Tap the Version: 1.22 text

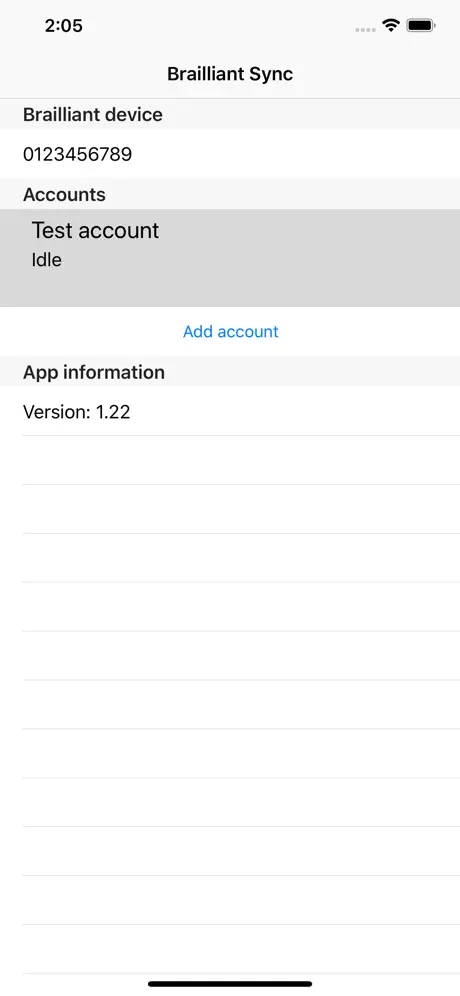point(77,412)
